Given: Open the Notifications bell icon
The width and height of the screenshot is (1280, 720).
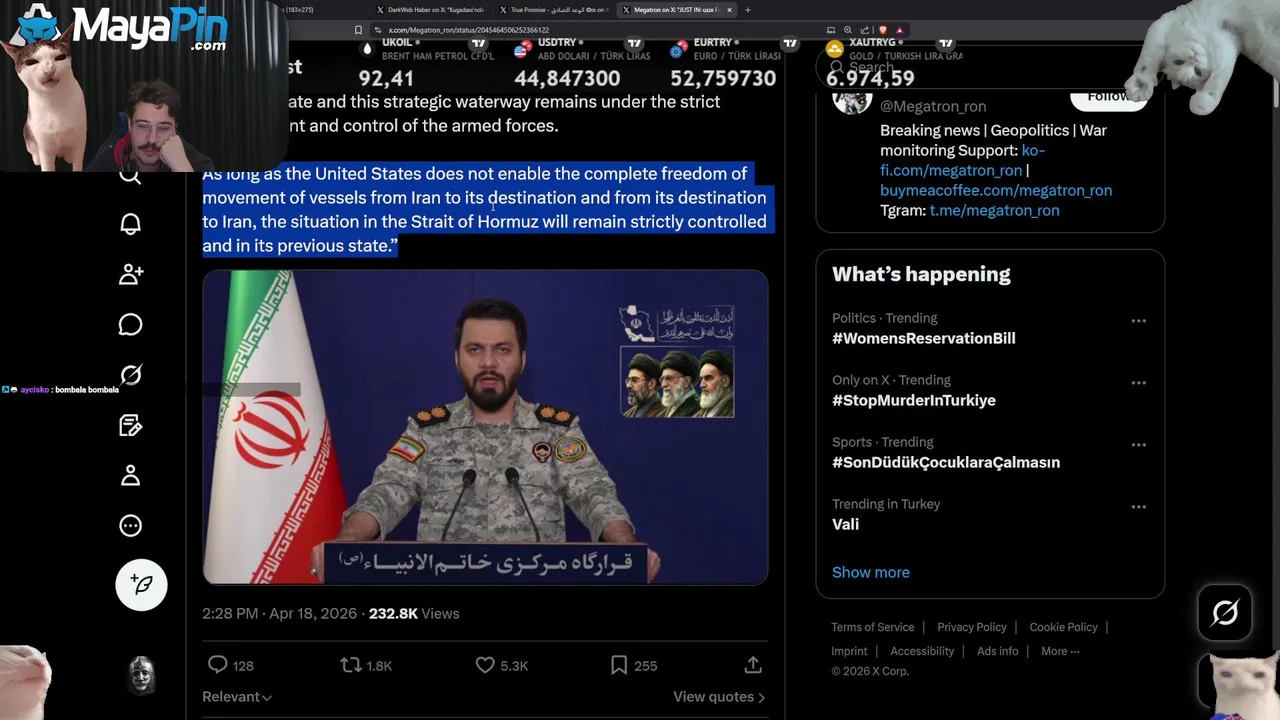Looking at the screenshot, I should [x=131, y=224].
